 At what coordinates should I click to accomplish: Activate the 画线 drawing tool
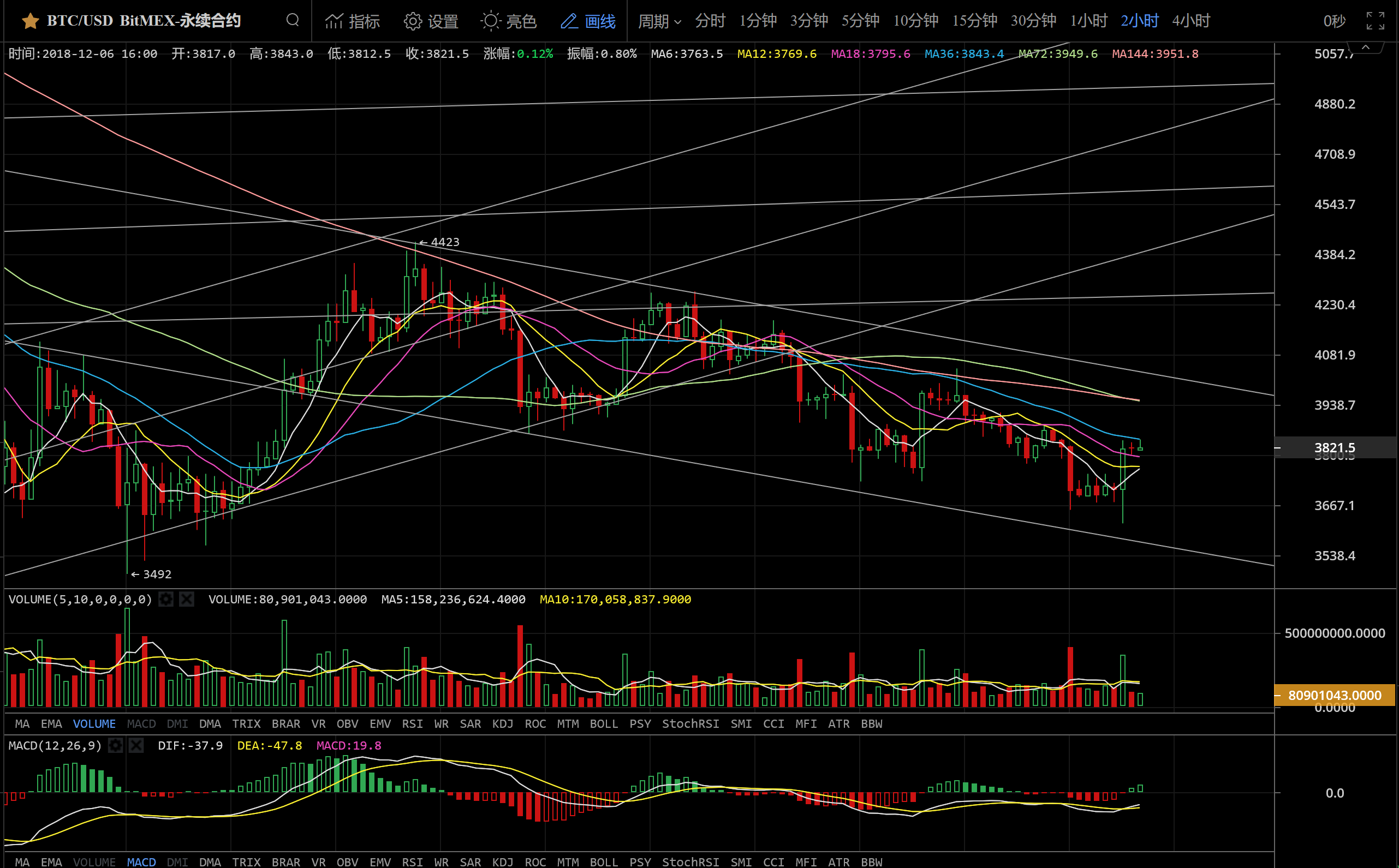[x=588, y=21]
